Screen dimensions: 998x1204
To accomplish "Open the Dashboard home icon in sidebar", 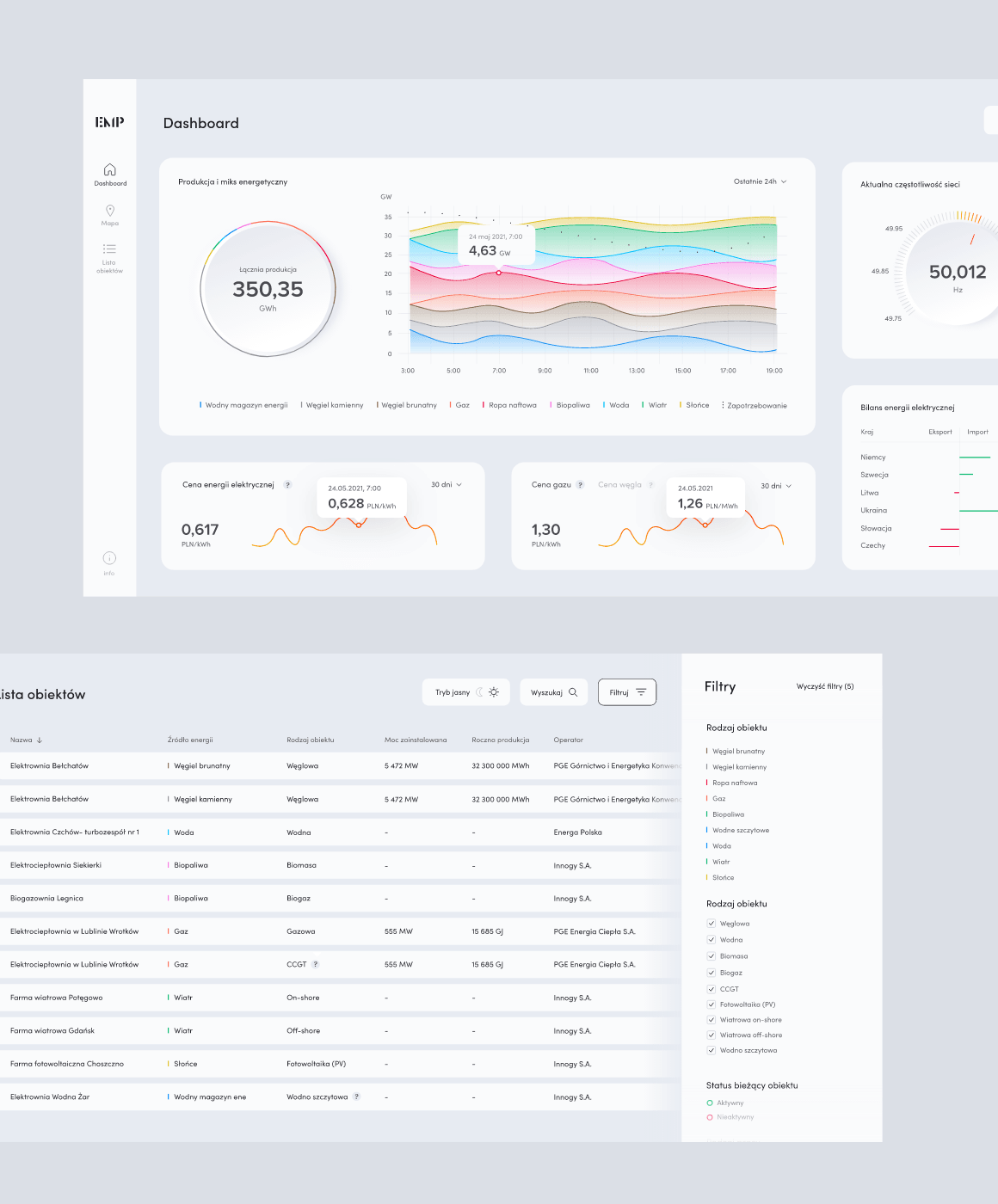I will pyautogui.click(x=109, y=170).
